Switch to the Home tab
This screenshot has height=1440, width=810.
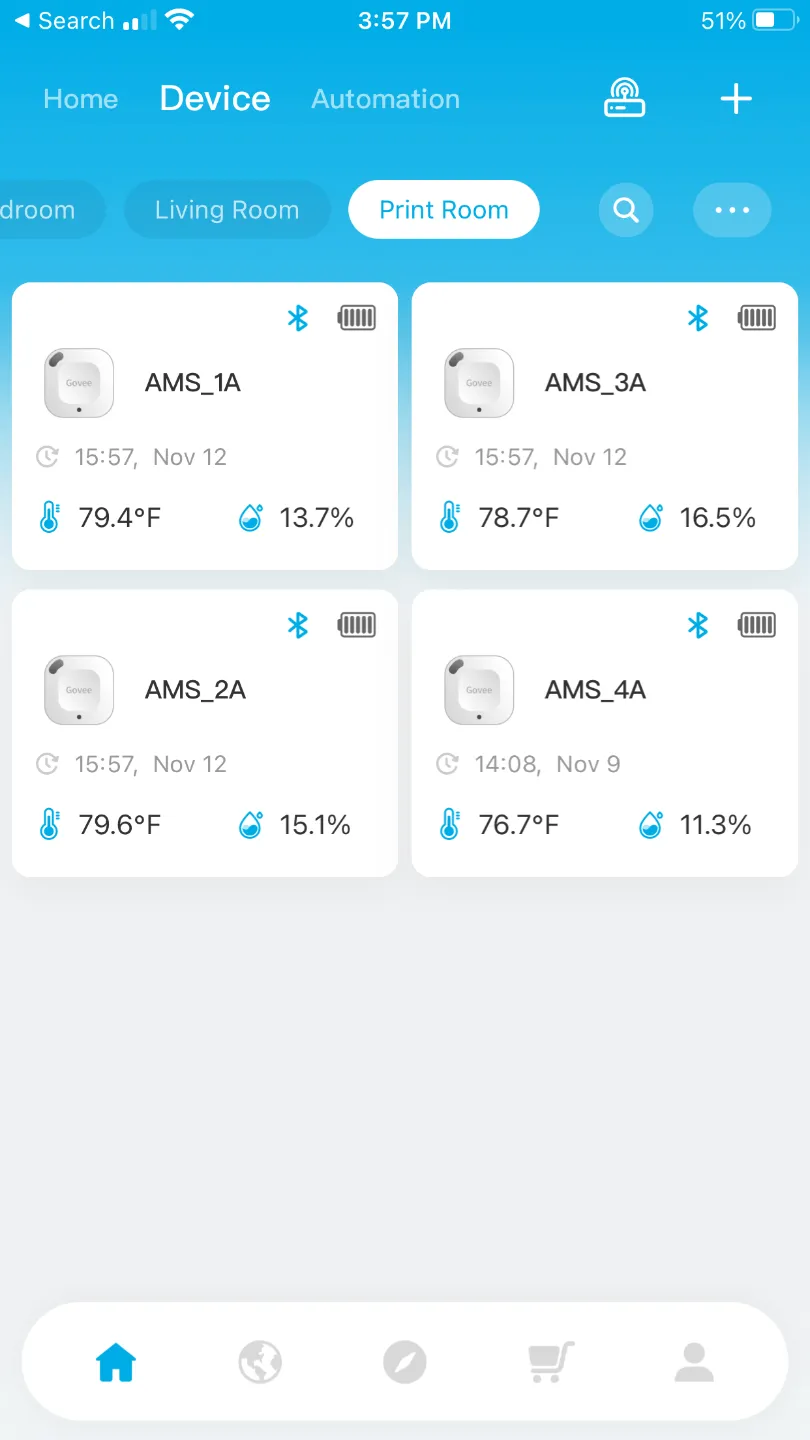click(x=81, y=99)
